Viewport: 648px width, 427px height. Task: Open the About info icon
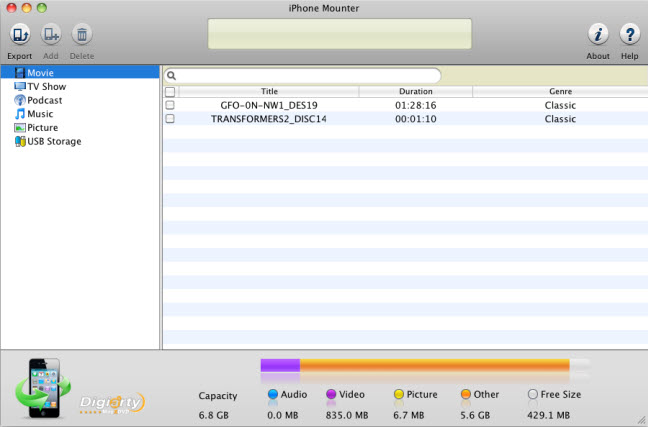598,34
